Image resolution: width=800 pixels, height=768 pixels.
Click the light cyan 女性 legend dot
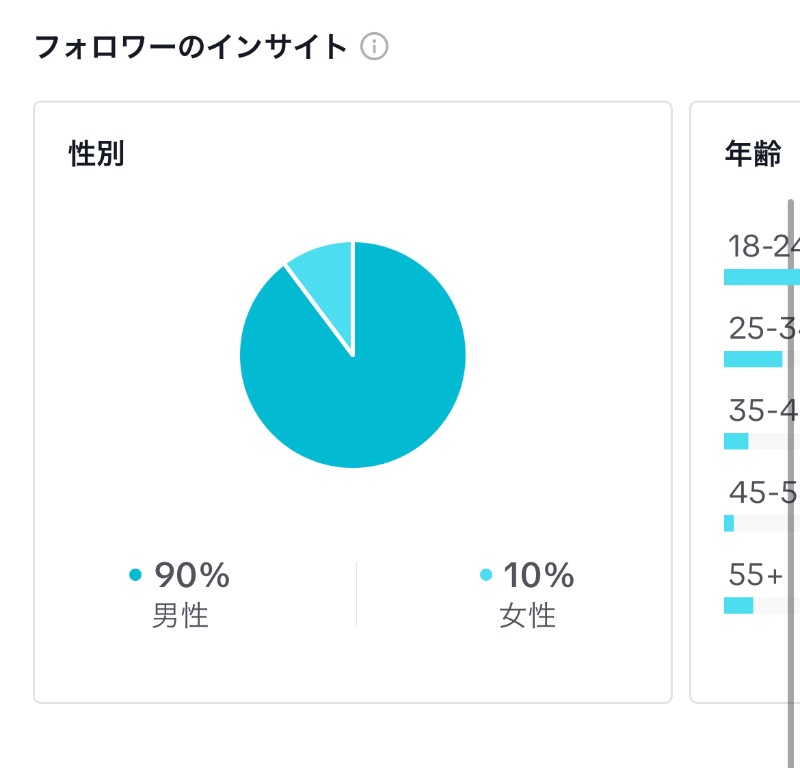click(486, 575)
